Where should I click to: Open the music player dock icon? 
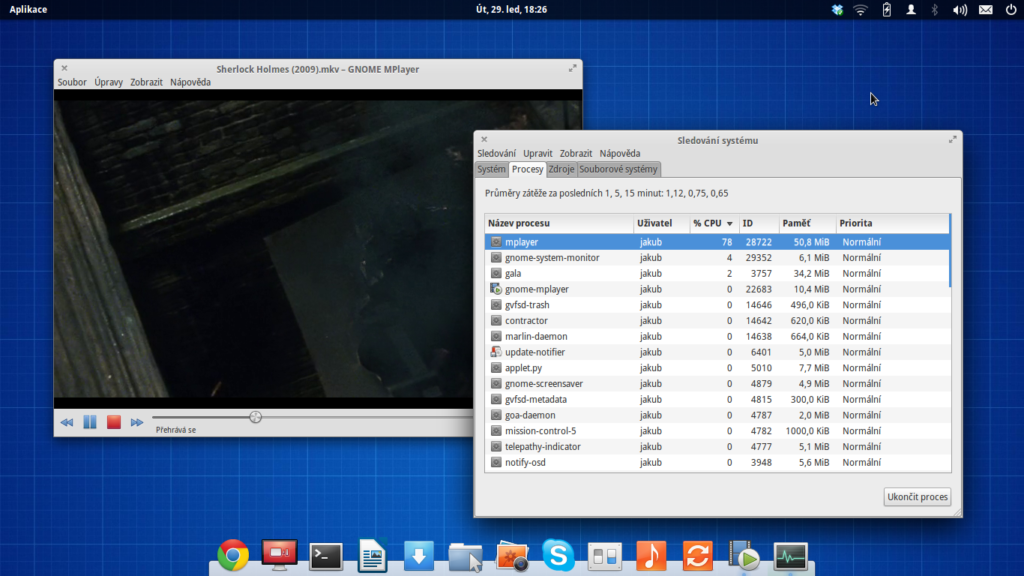(650, 555)
